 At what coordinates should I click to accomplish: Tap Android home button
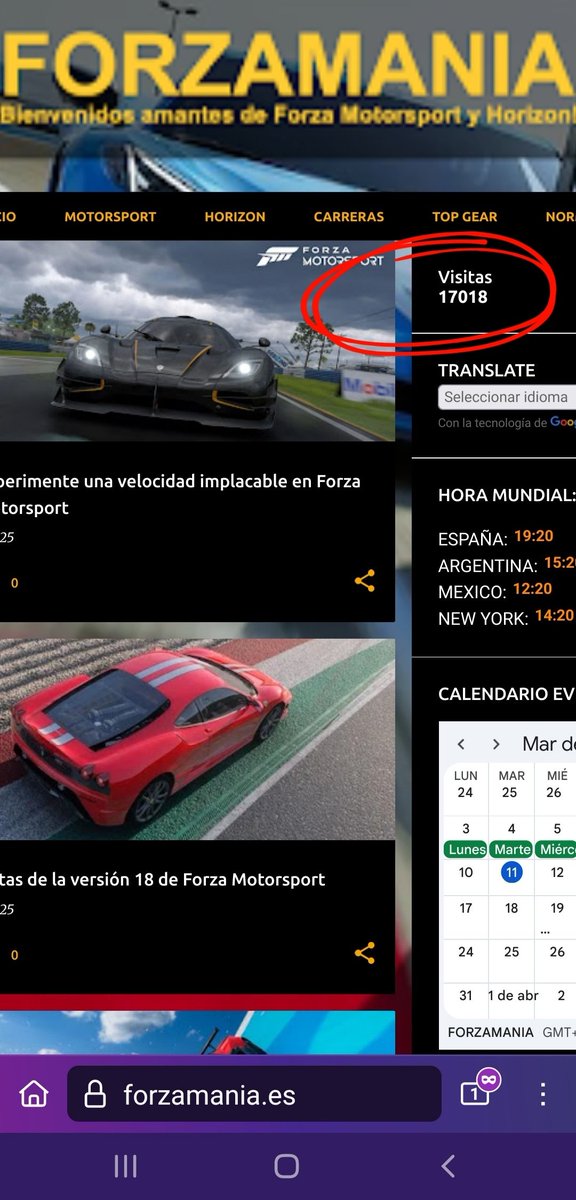pyautogui.click(x=287, y=1166)
